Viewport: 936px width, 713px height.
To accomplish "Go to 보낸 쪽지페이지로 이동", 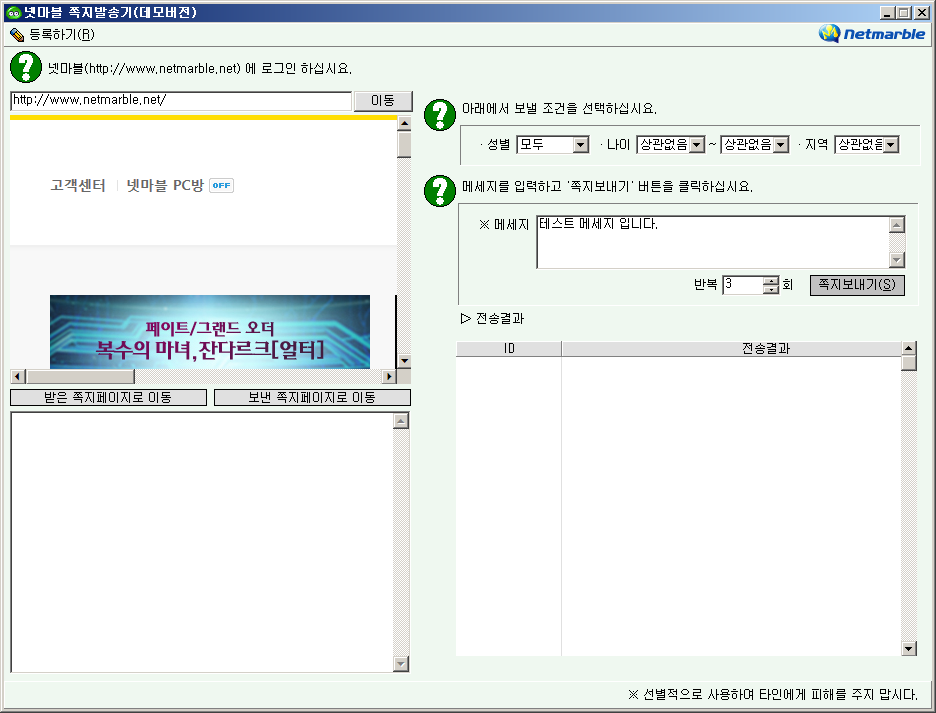I will (312, 398).
